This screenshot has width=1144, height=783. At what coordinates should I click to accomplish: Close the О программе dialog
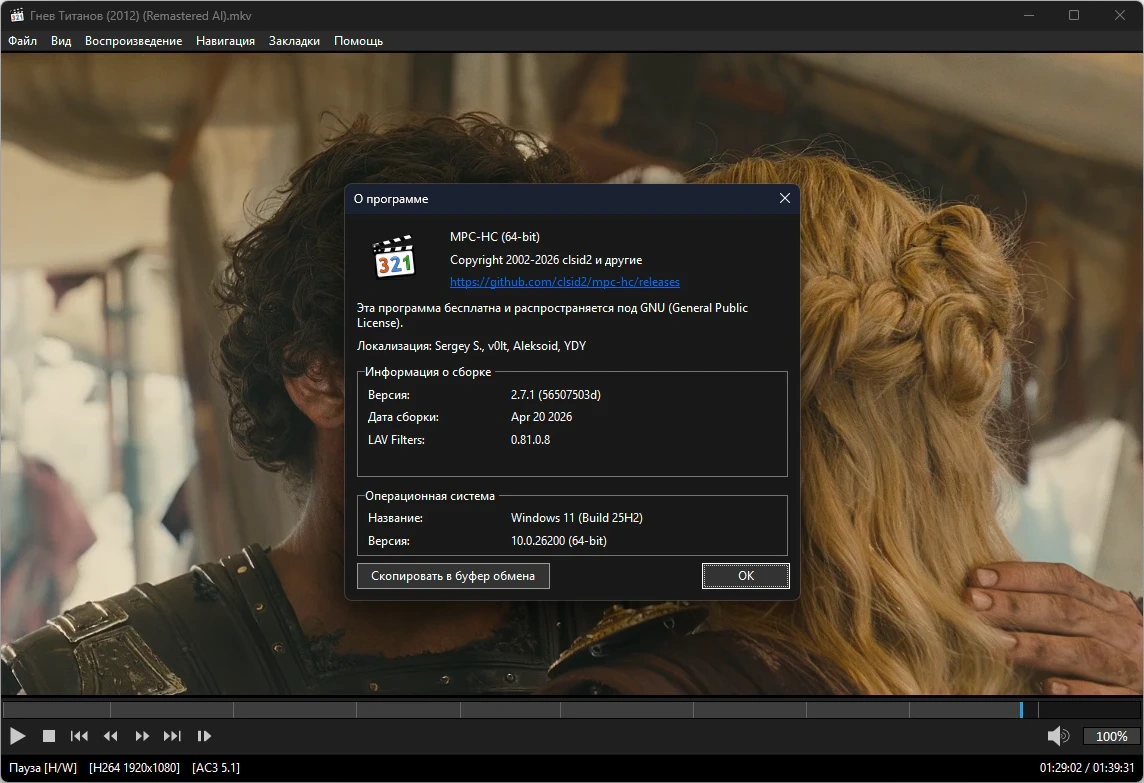coord(785,198)
